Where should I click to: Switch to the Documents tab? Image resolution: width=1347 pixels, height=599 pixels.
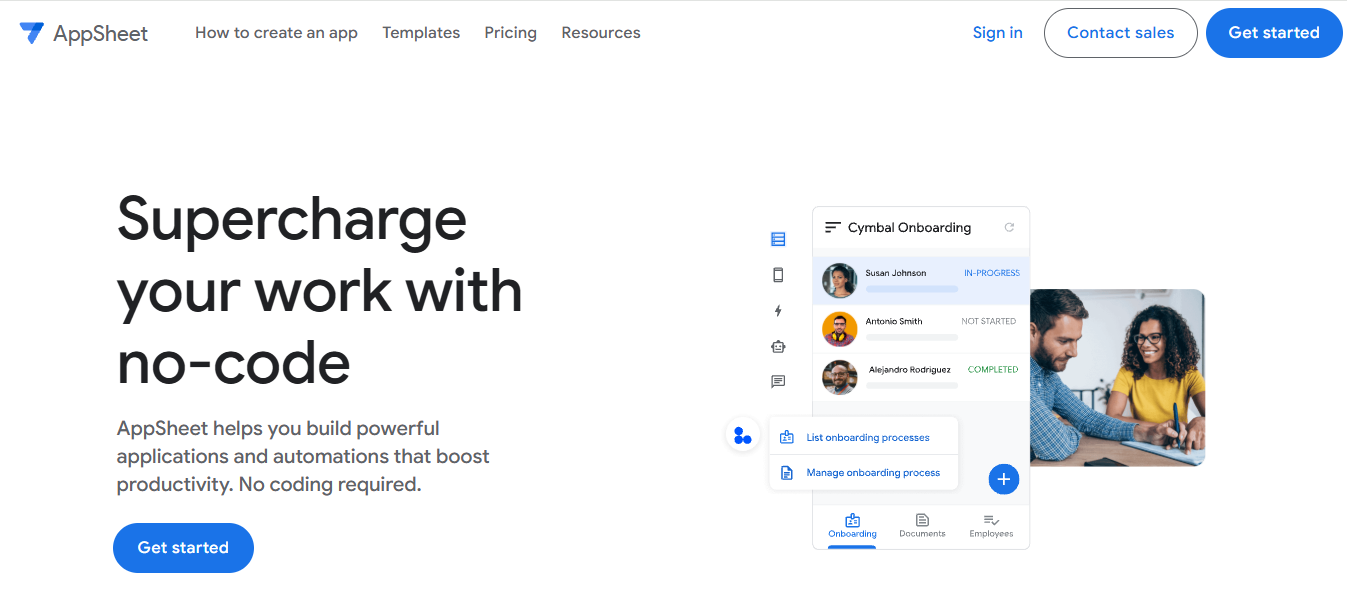[921, 526]
